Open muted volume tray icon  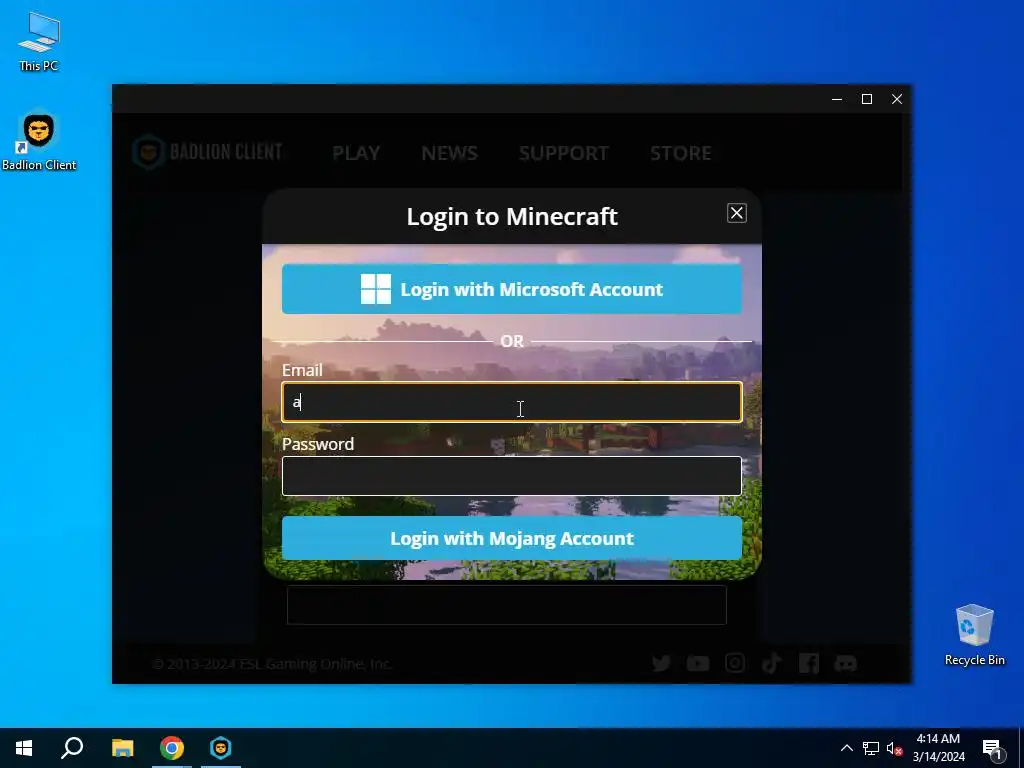point(894,748)
